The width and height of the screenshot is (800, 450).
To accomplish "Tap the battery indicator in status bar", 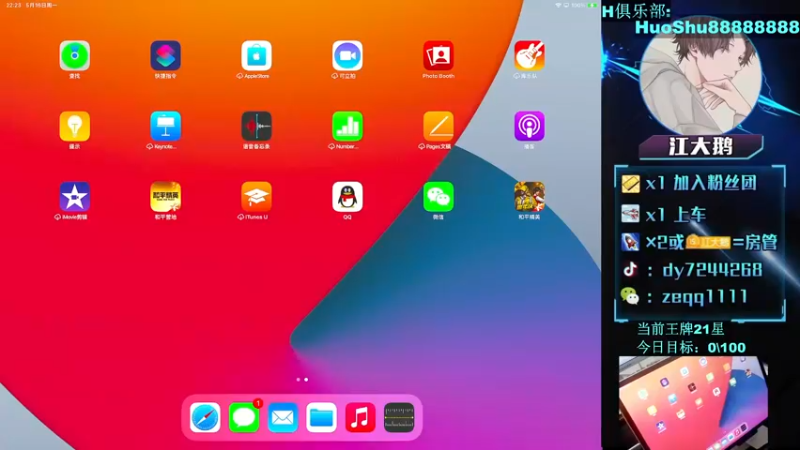I will (592, 5).
